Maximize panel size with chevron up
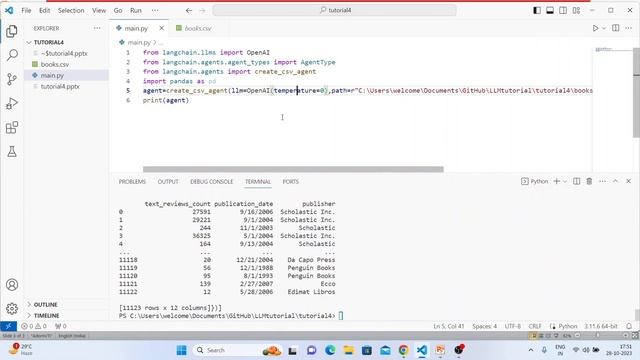This screenshot has height=360, width=640. coord(616,181)
